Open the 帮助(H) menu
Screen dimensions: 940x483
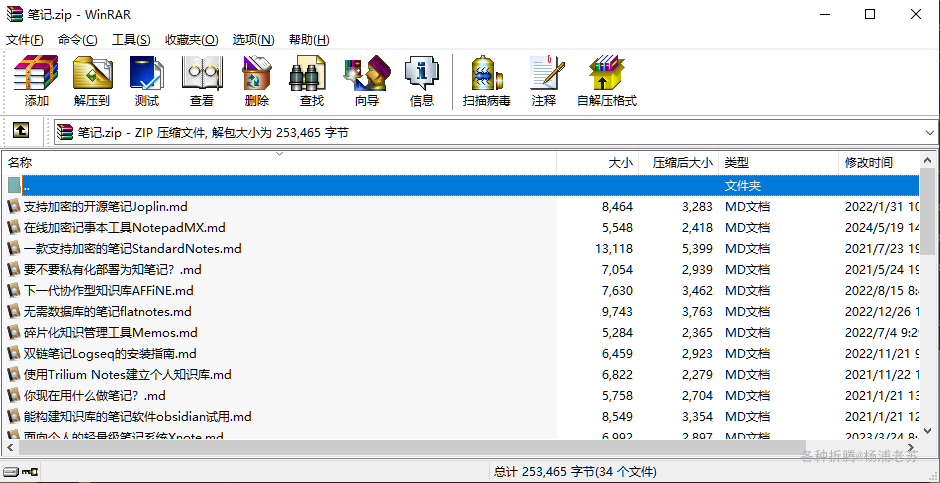309,40
